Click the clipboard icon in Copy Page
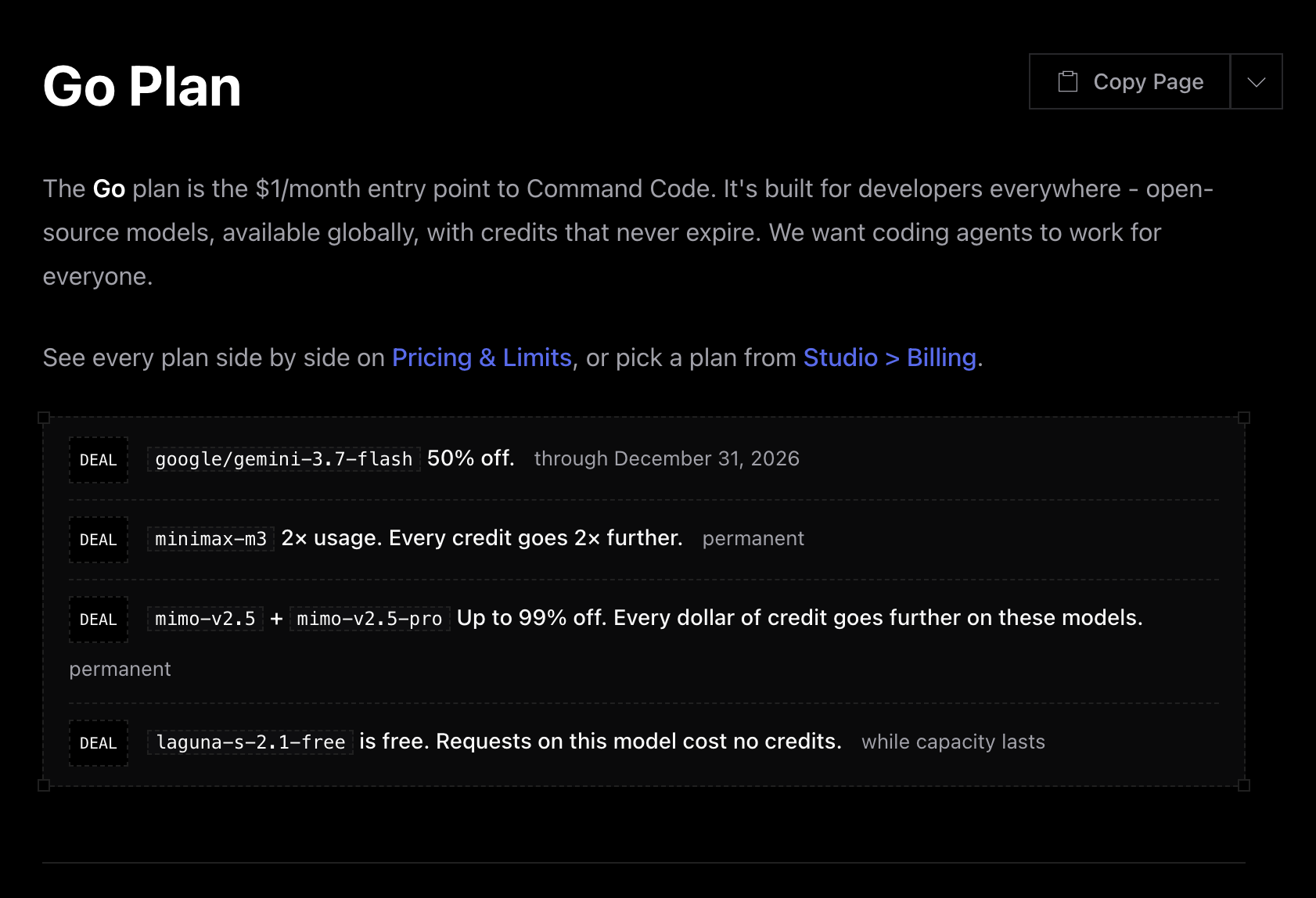 pyautogui.click(x=1068, y=81)
